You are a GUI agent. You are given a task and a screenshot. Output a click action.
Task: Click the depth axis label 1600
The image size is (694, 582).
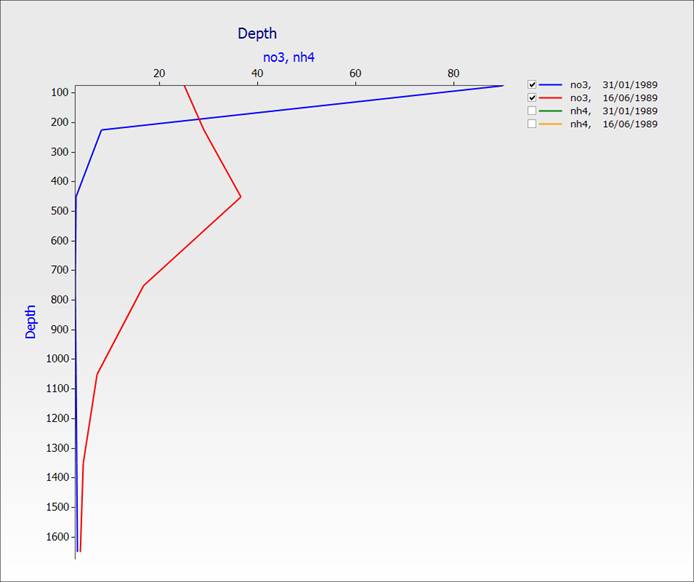pyautogui.click(x=58, y=537)
